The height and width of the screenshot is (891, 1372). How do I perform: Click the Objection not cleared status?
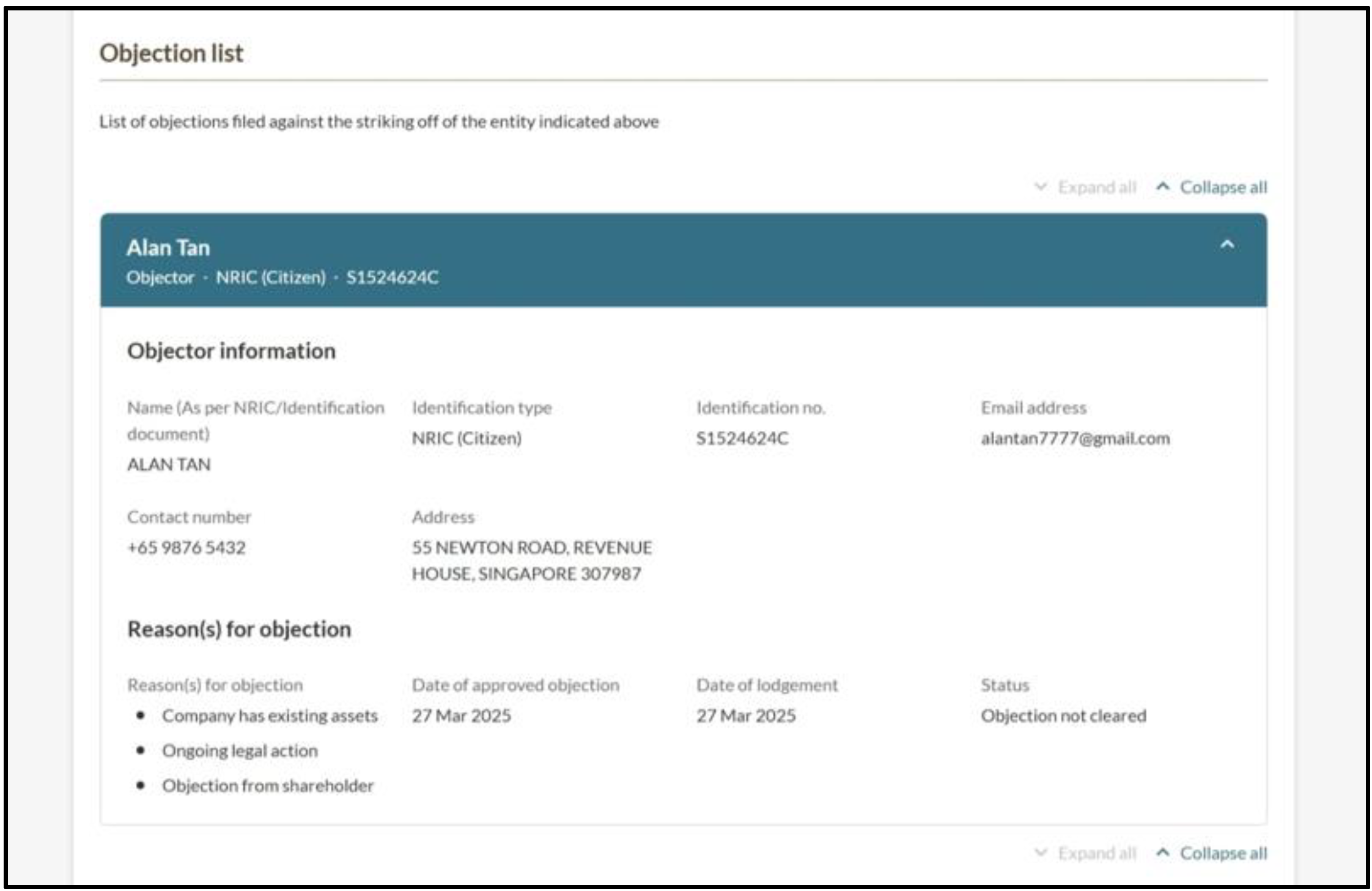click(x=1063, y=716)
